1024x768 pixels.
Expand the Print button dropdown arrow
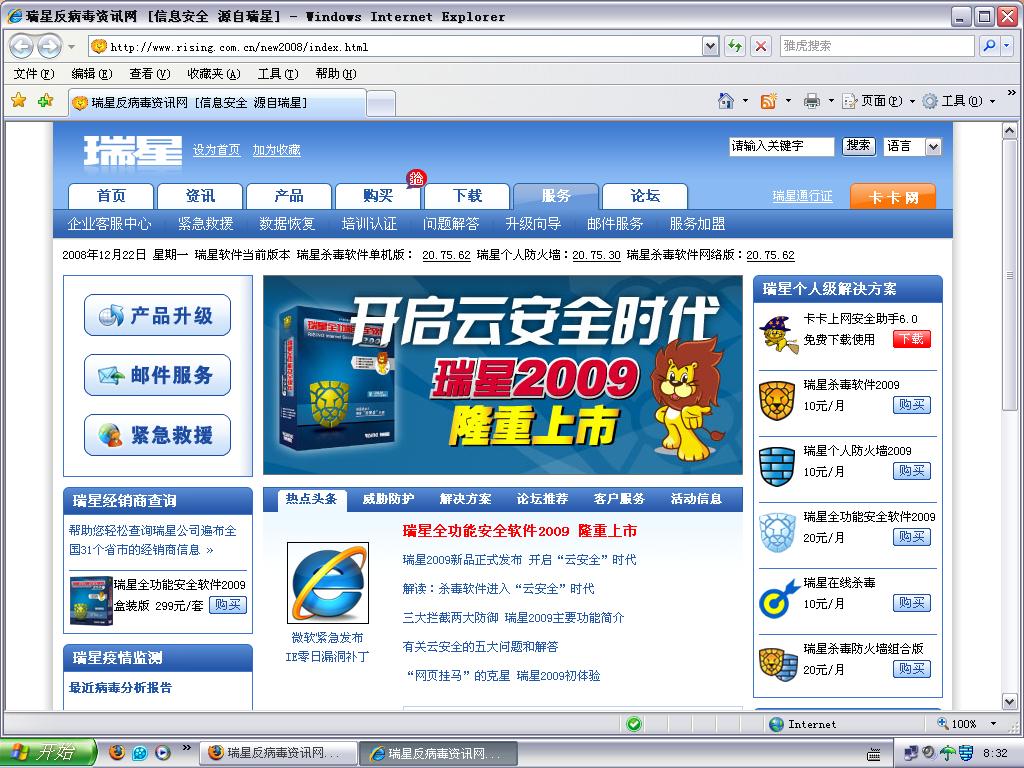[831, 101]
